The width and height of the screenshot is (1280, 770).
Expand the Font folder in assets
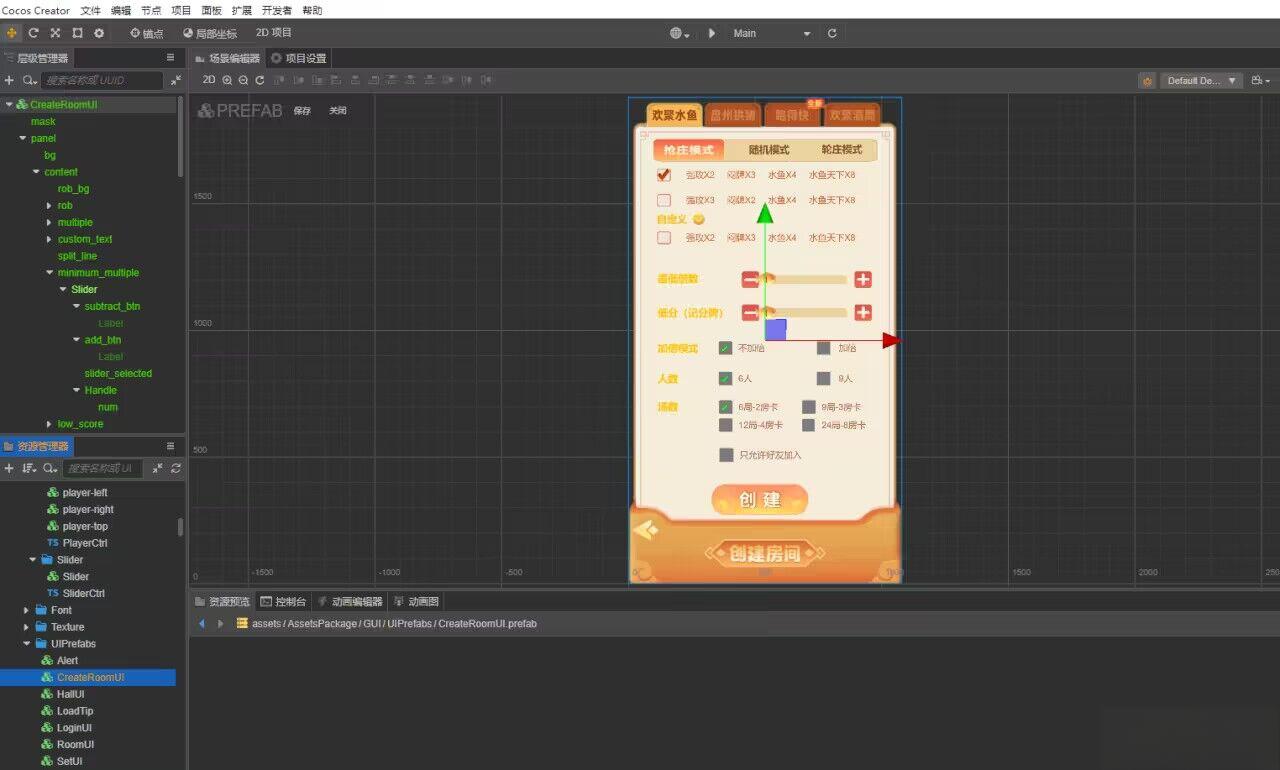pos(27,610)
